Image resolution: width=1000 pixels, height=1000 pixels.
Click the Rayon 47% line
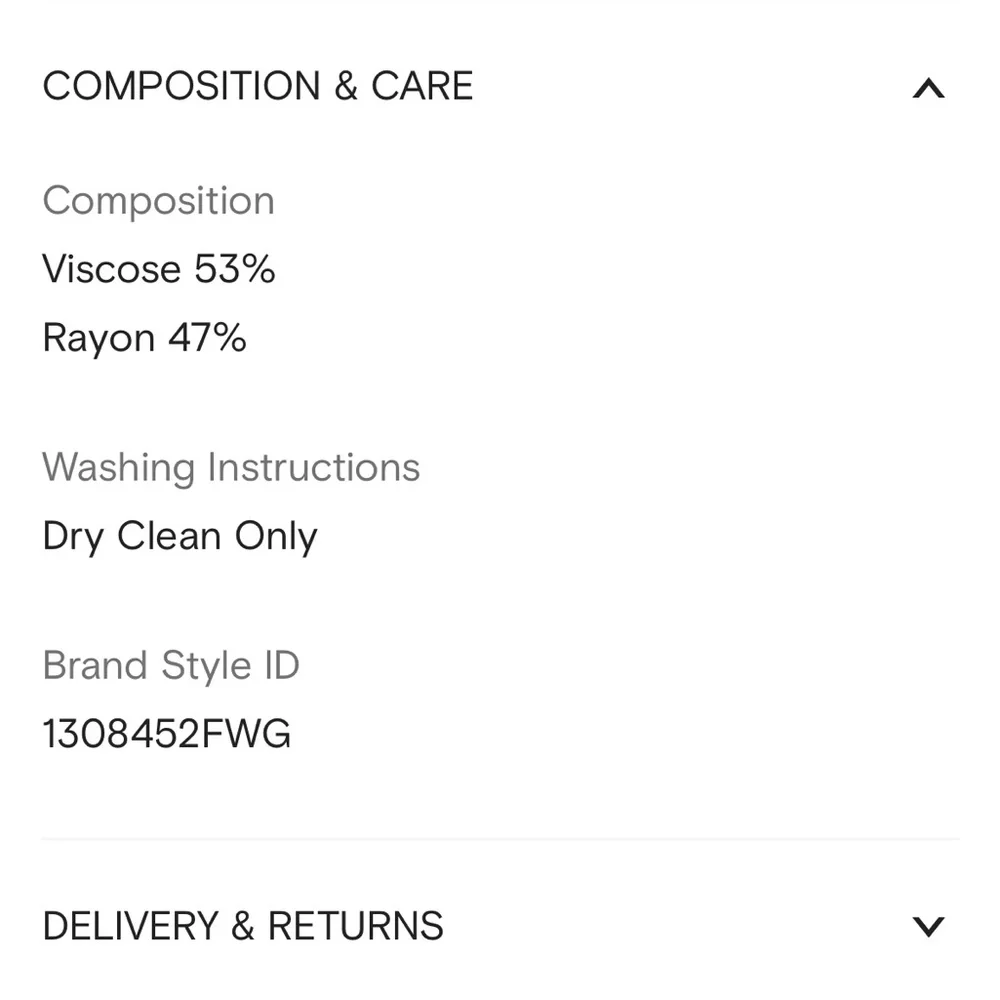coord(144,338)
